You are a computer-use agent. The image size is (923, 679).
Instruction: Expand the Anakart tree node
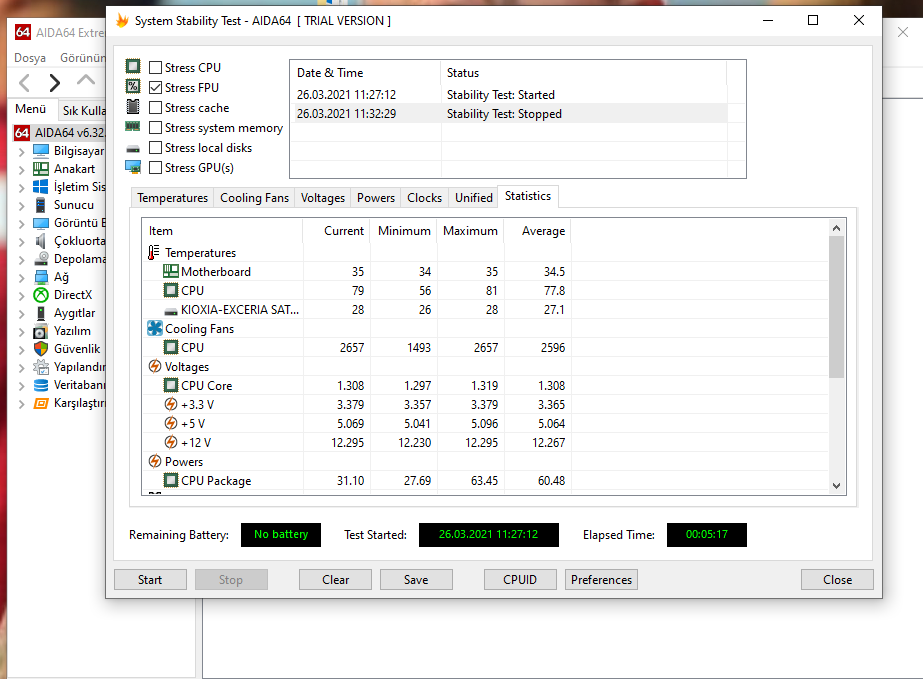coord(21,170)
